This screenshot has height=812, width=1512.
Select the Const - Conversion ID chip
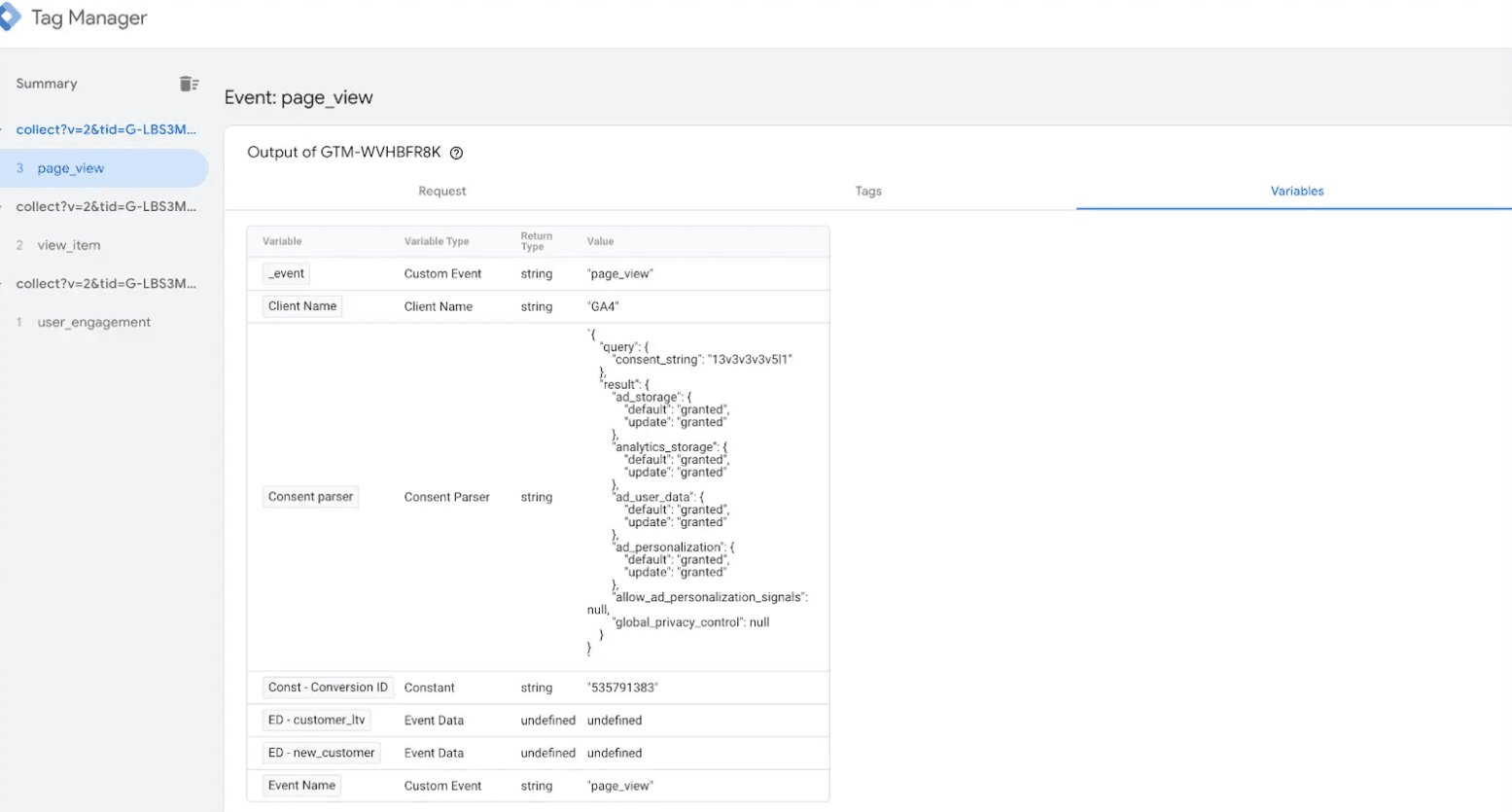(x=327, y=688)
